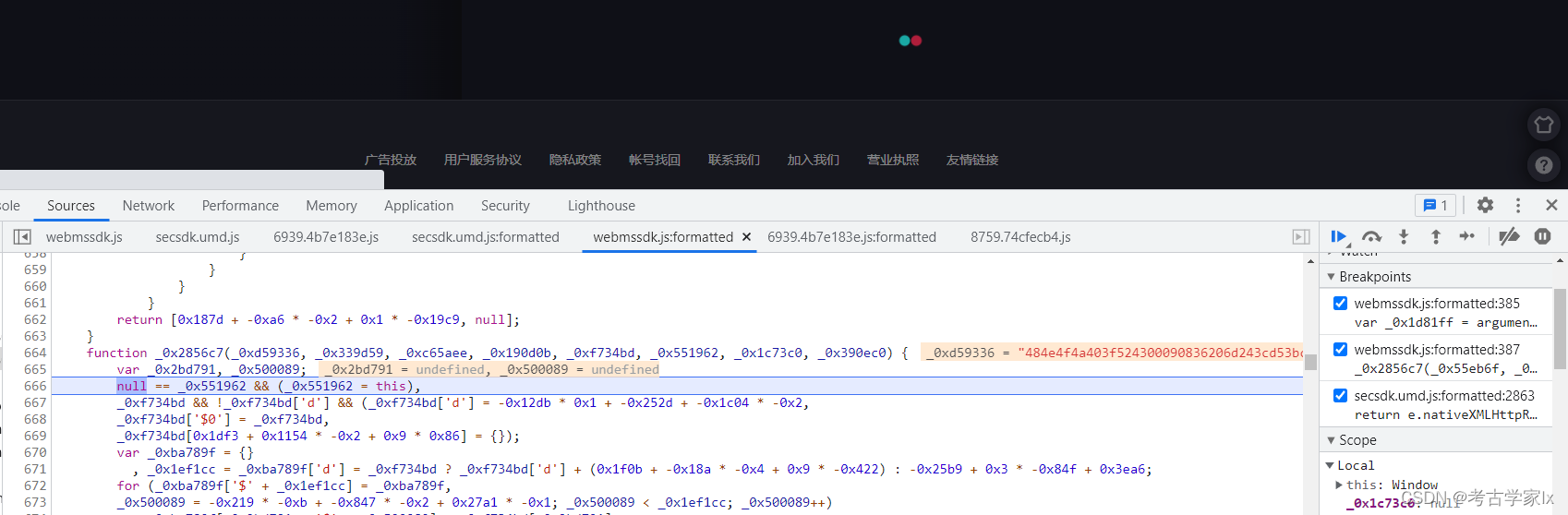The image size is (1568, 515).
Task: Click the Step debugger arrow icon
Action: [x=1467, y=236]
